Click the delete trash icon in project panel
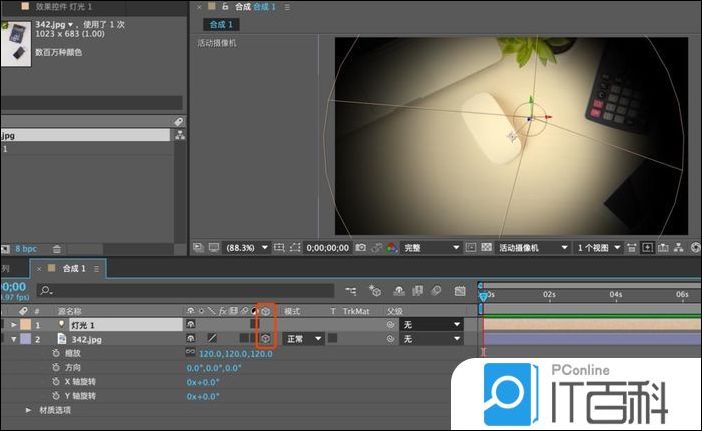This screenshot has width=702, height=431. 57,248
